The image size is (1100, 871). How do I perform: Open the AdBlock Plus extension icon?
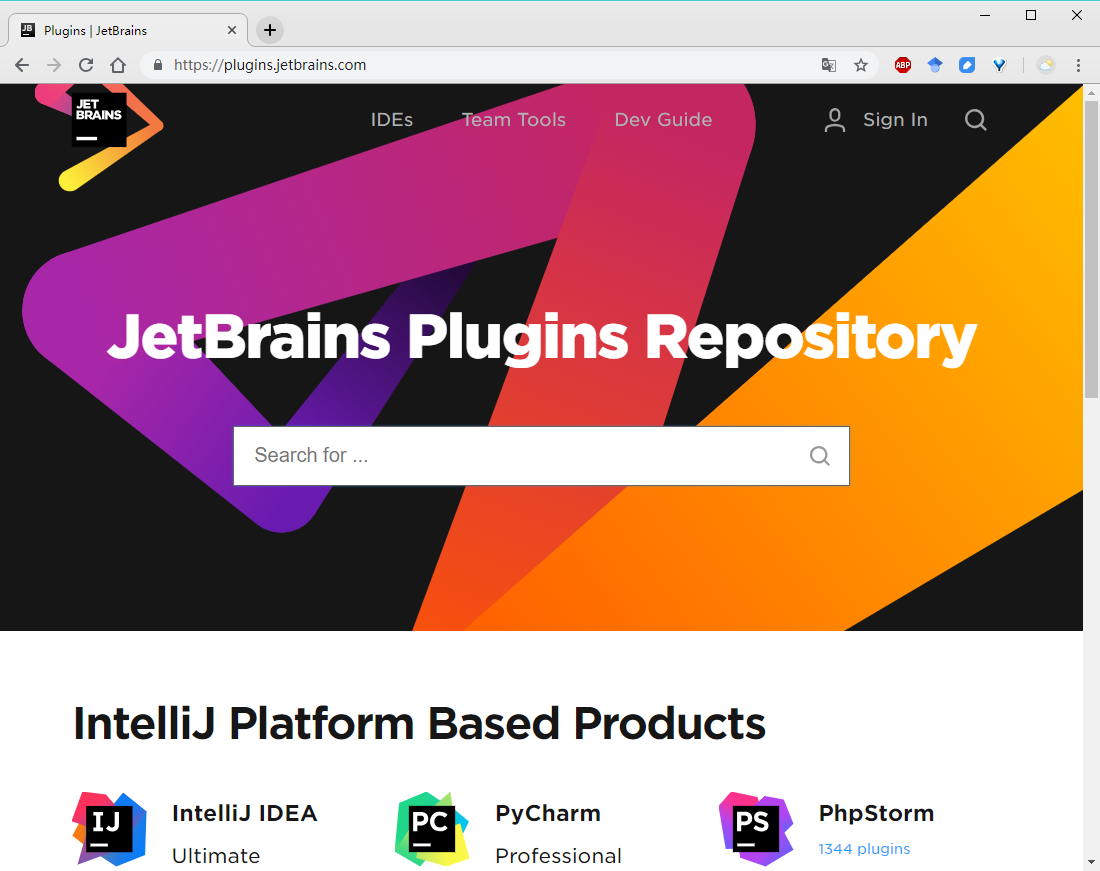(903, 65)
